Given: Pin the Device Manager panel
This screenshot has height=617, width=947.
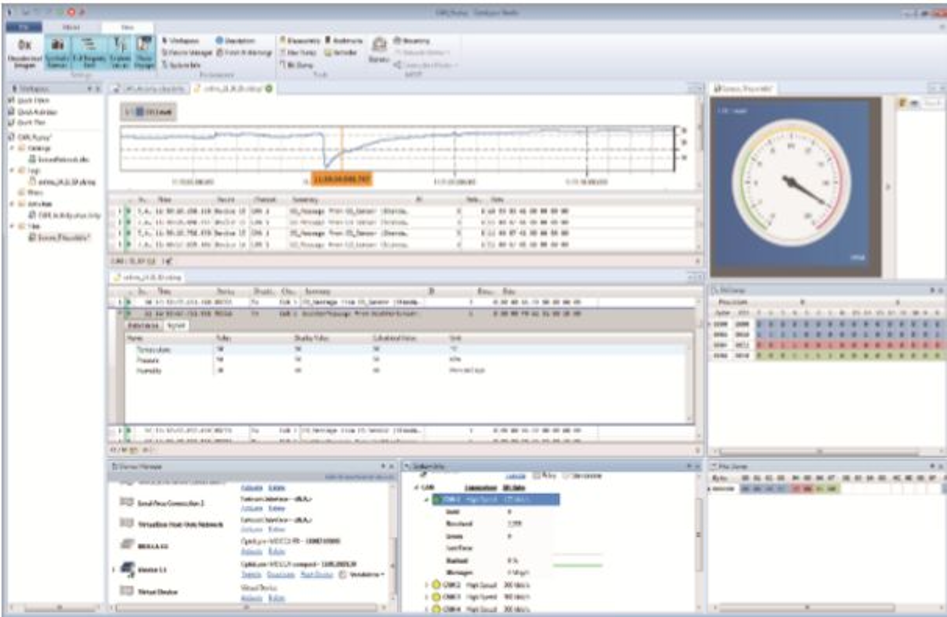Looking at the screenshot, I should [x=383, y=467].
